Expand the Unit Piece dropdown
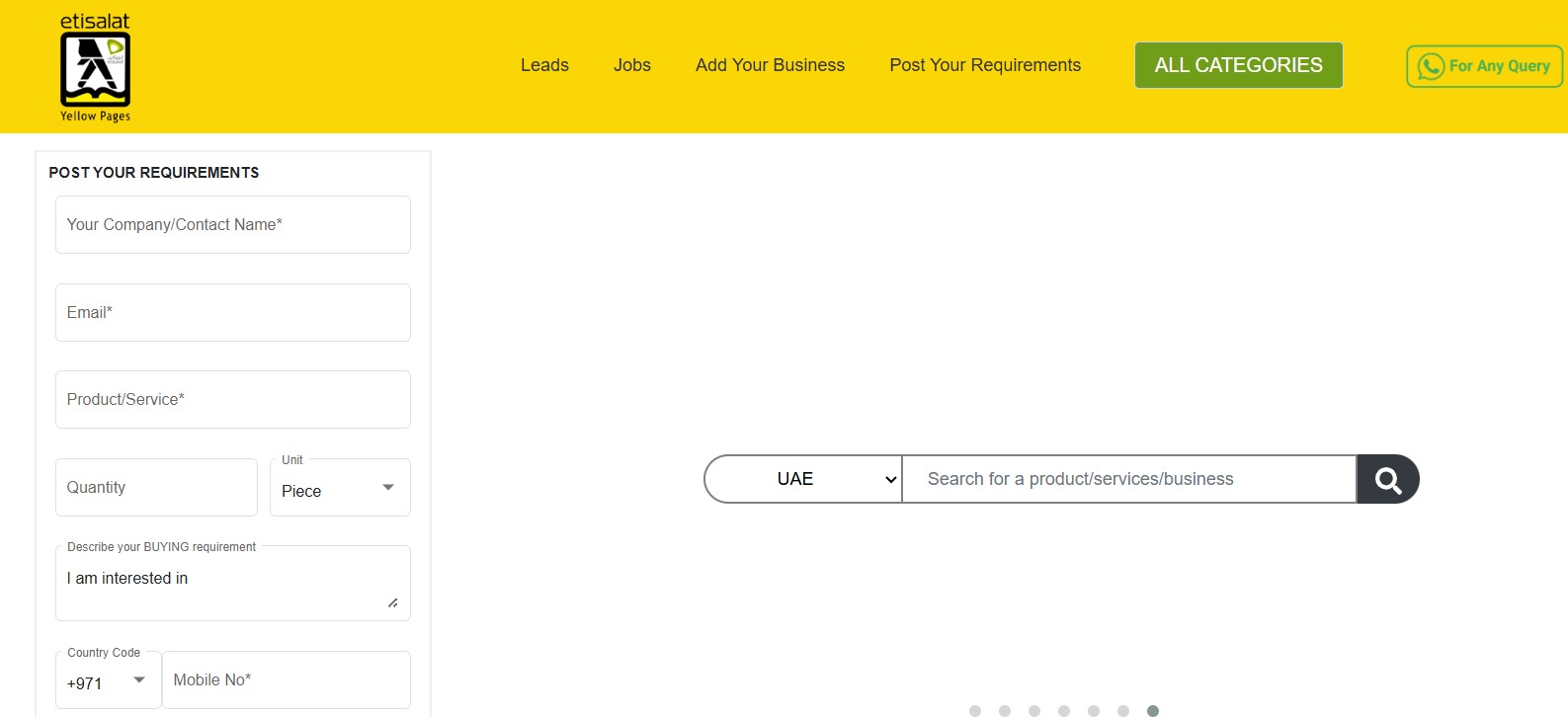This screenshot has height=717, width=1568. 340,488
